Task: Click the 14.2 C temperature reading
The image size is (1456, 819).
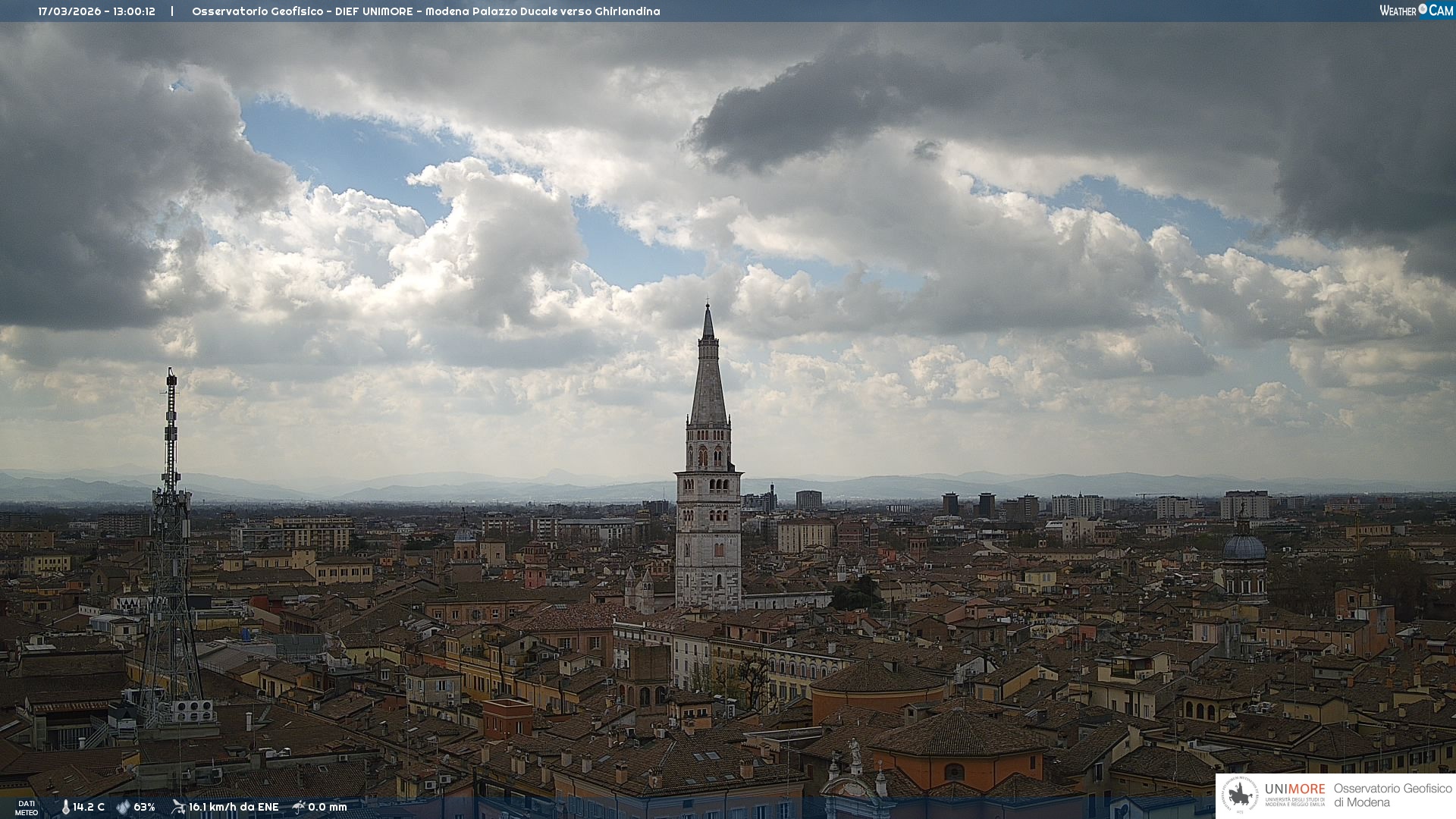Action: [x=89, y=808]
